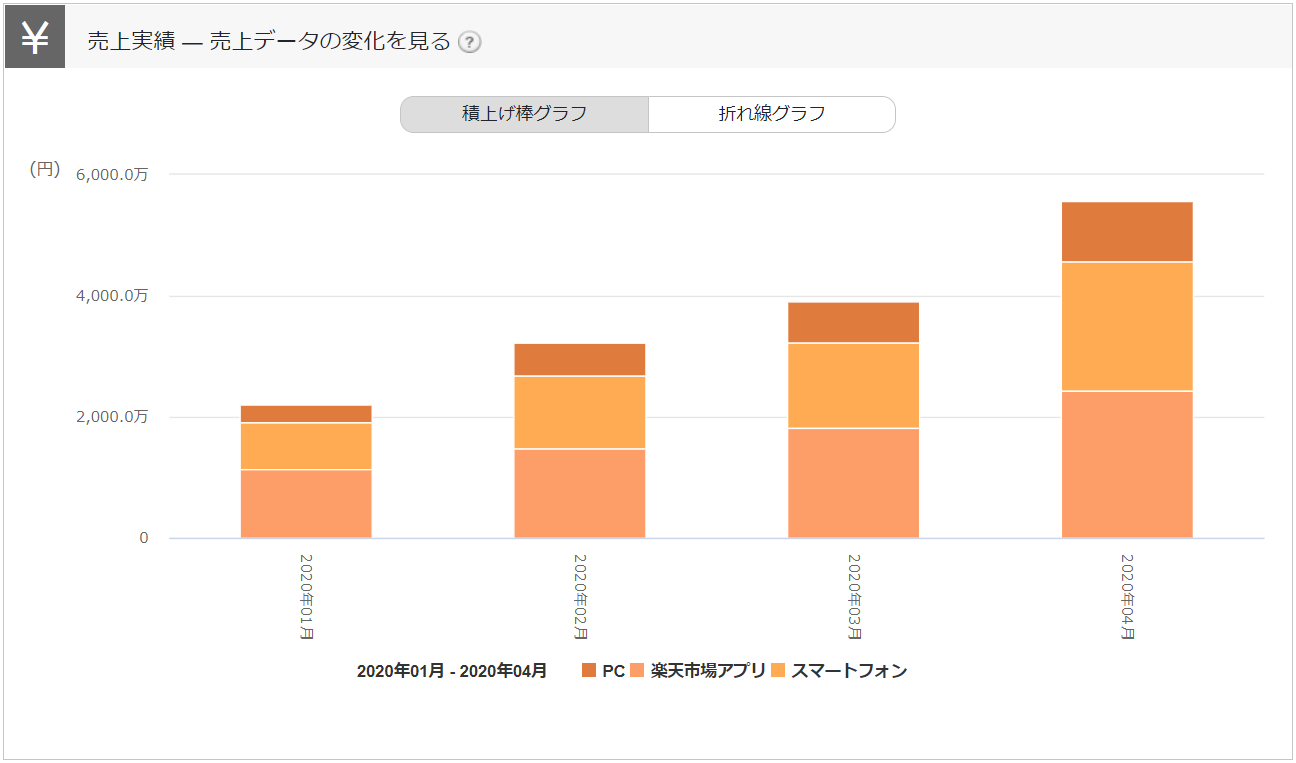Toggle the PC series via legend text

coord(613,670)
